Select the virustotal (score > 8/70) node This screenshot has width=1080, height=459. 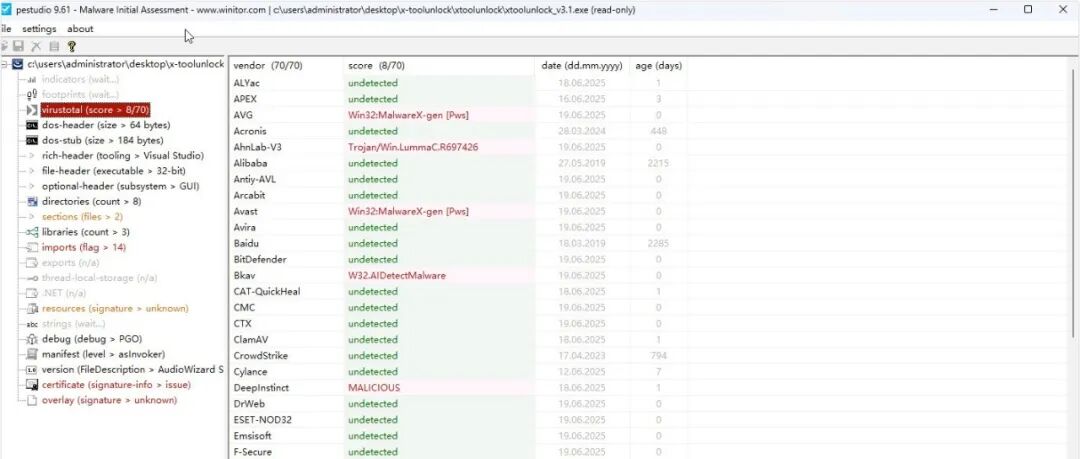tap(95, 110)
